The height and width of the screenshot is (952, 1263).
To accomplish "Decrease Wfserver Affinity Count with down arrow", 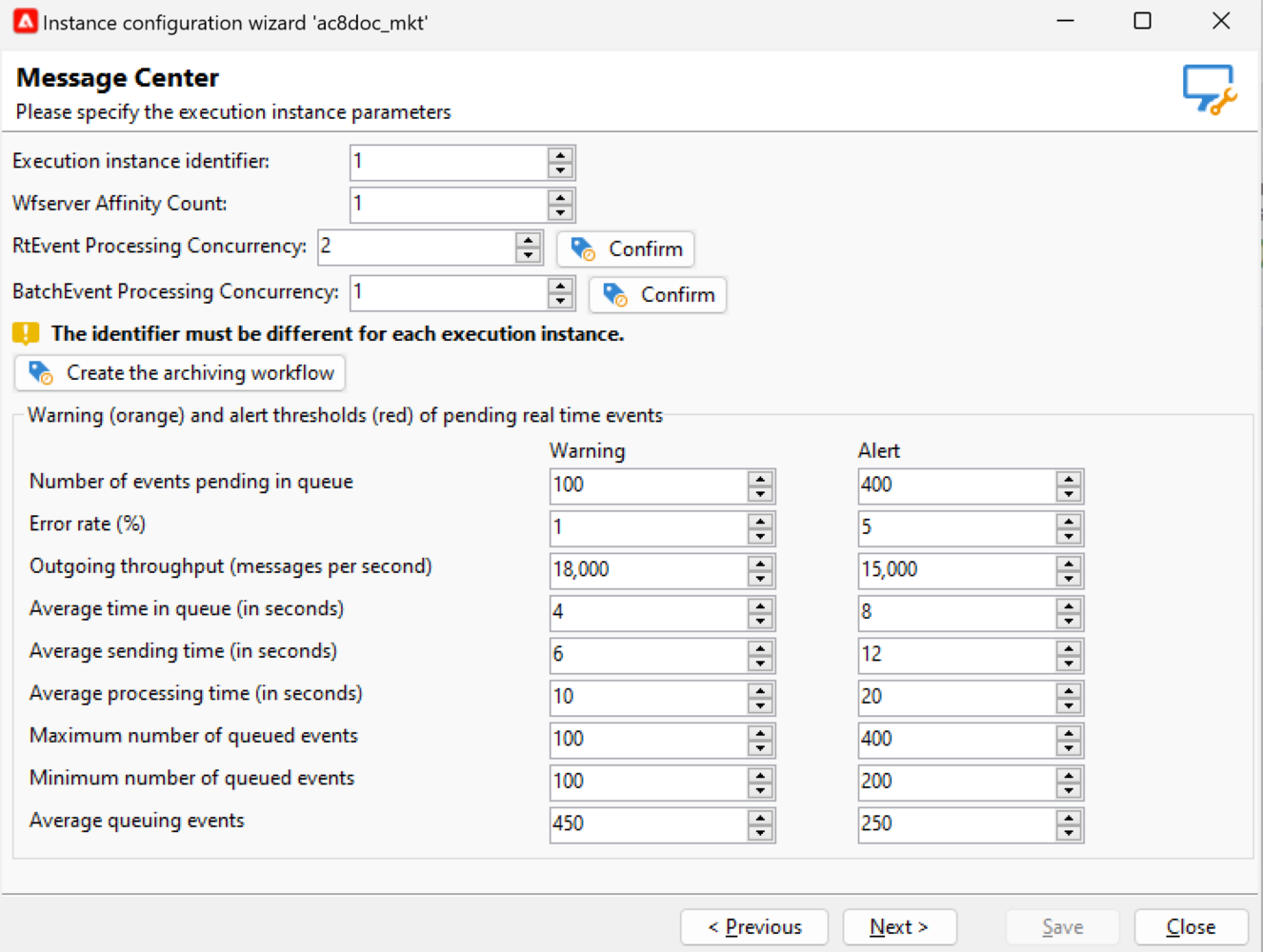I will [560, 212].
